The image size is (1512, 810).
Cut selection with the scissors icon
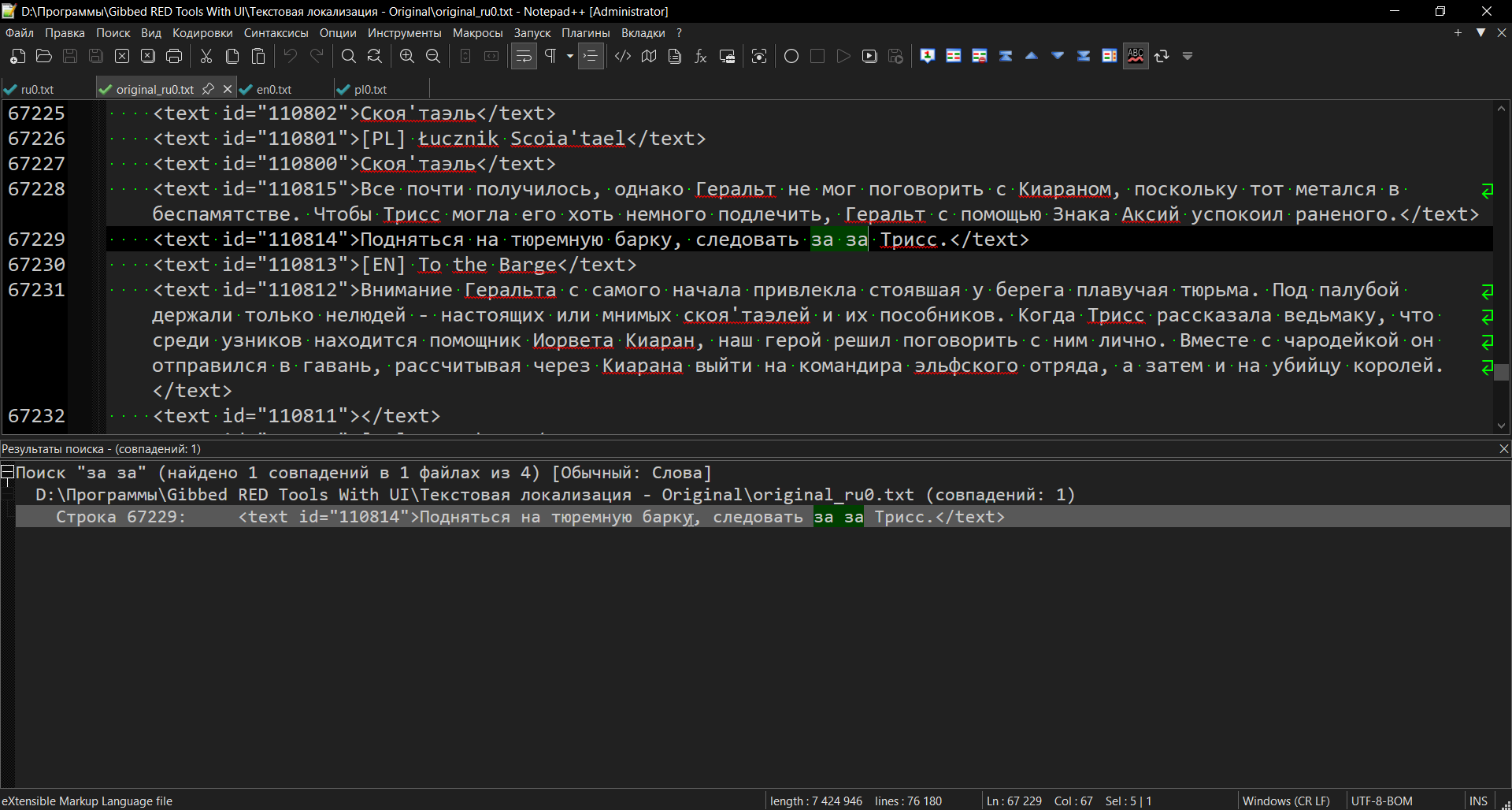coord(206,56)
